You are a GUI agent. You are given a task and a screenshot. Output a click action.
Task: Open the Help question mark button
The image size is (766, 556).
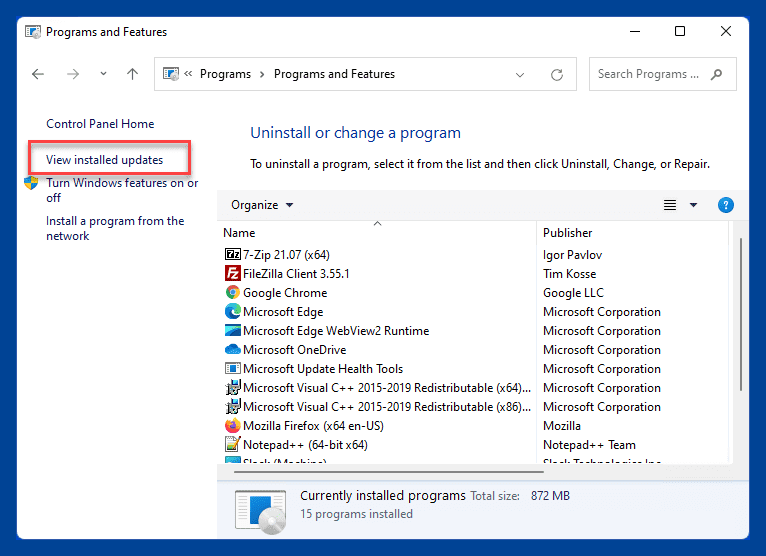pos(725,205)
